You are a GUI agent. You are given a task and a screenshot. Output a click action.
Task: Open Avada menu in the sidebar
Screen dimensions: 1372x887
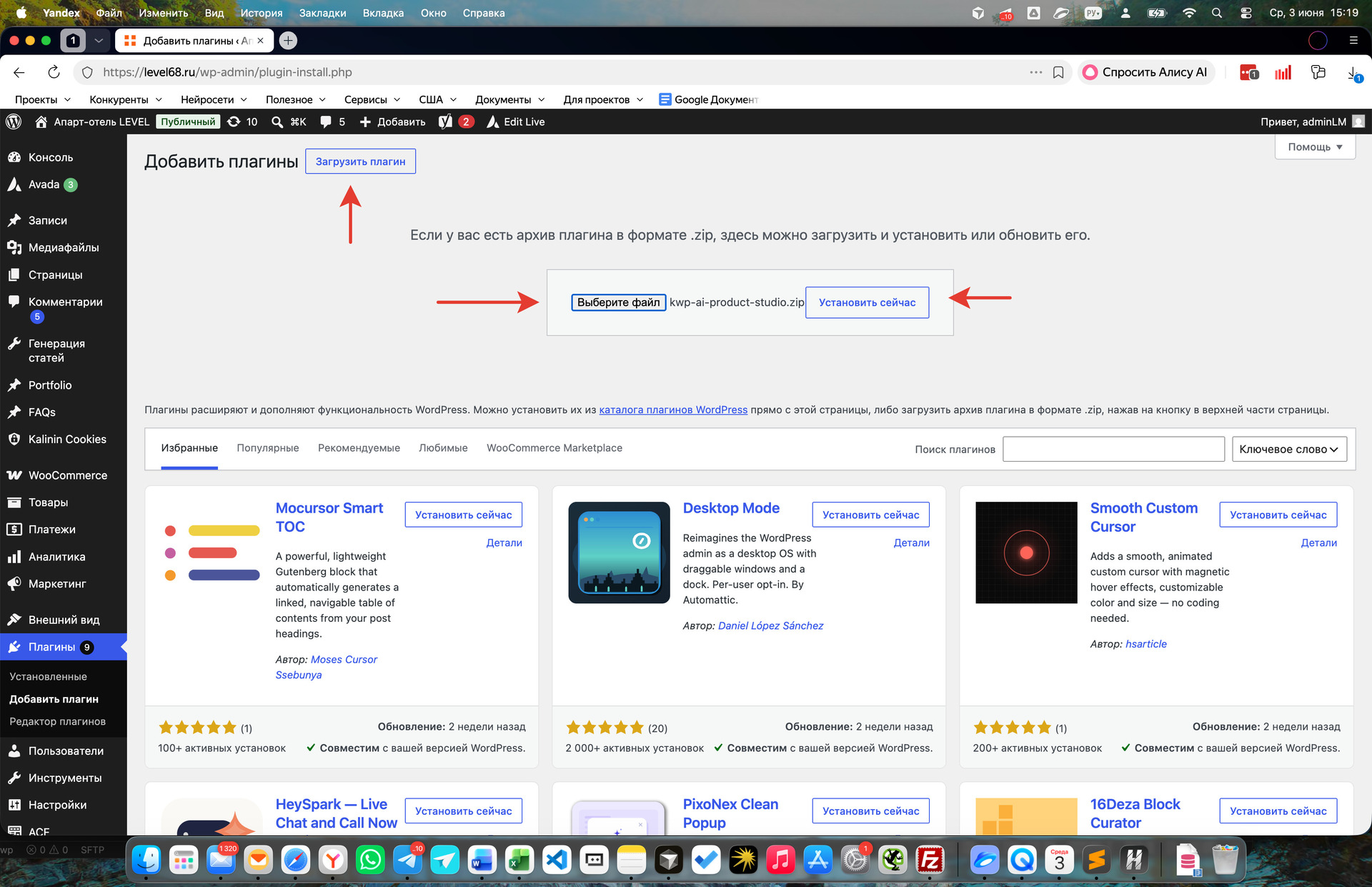click(x=44, y=184)
